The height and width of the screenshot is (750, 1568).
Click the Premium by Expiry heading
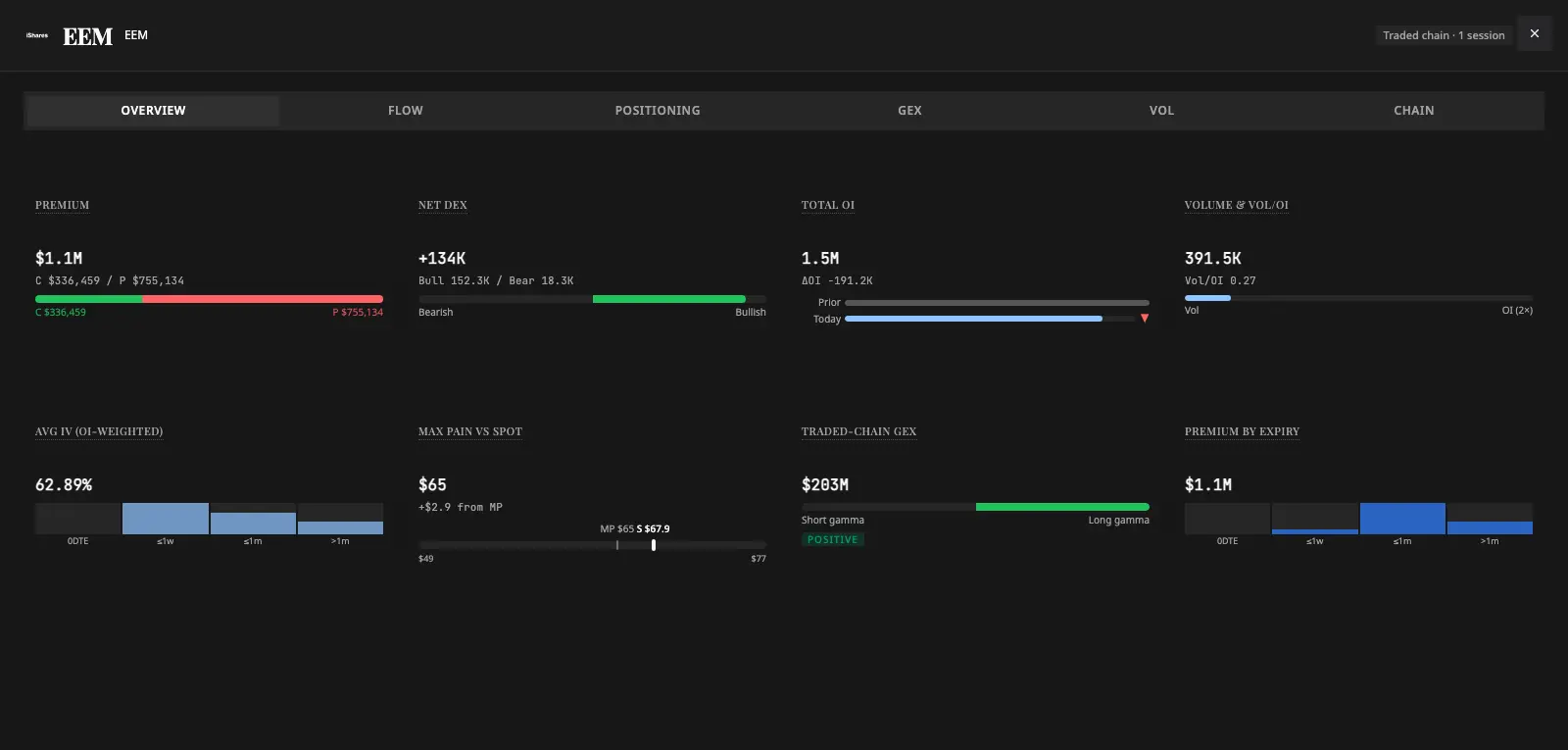tap(1242, 431)
